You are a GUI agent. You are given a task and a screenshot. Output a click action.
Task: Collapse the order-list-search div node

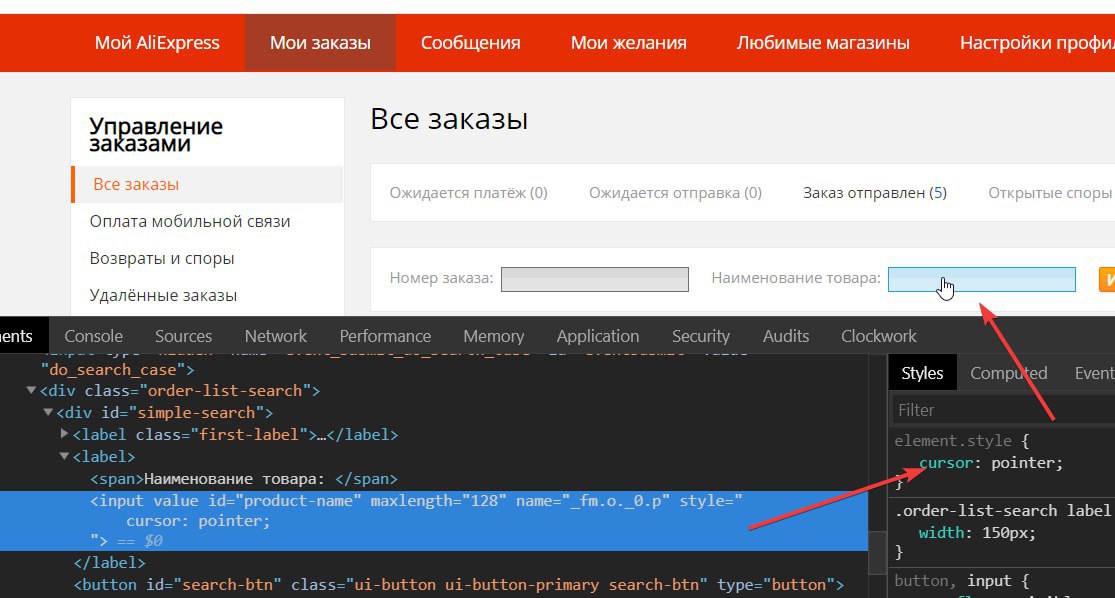click(x=31, y=390)
